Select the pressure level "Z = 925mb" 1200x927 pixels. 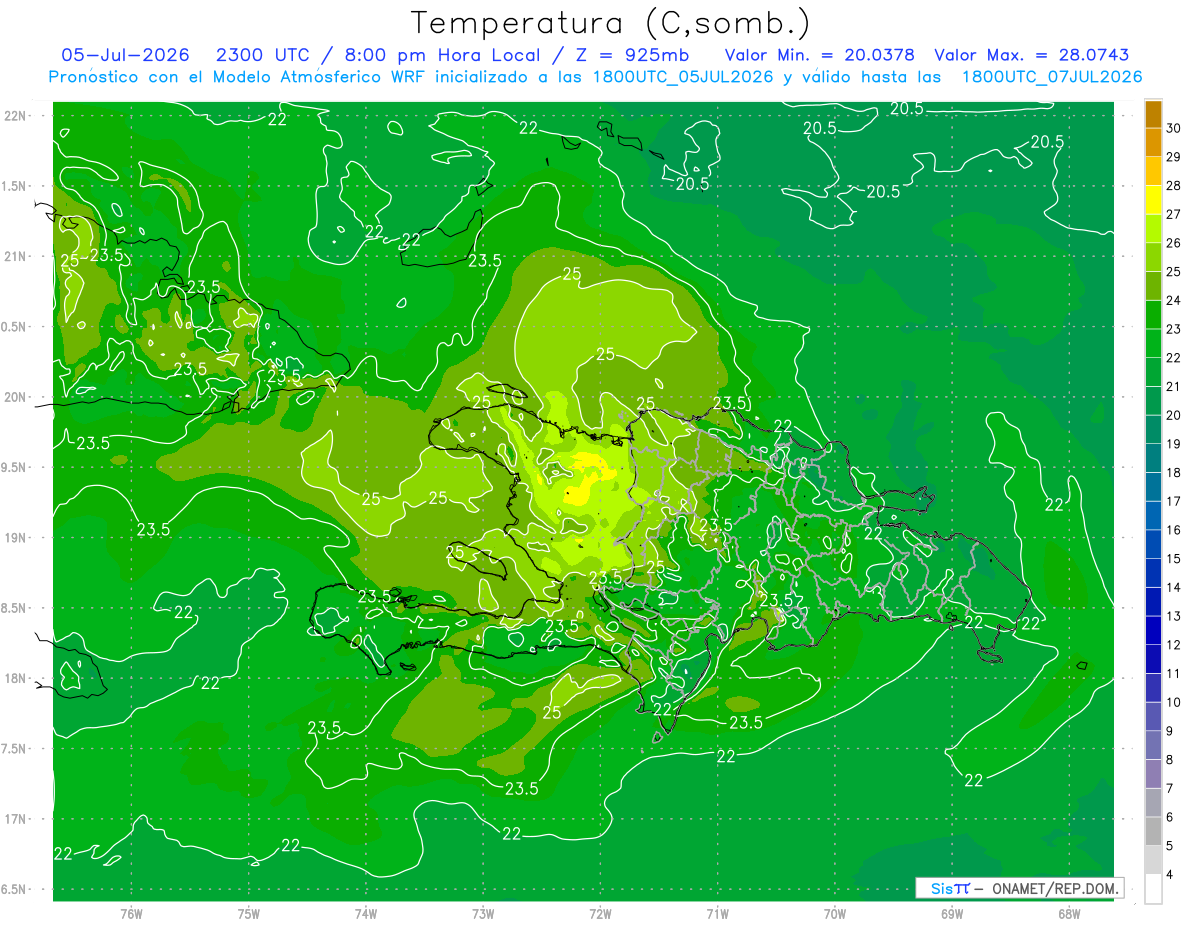634,55
